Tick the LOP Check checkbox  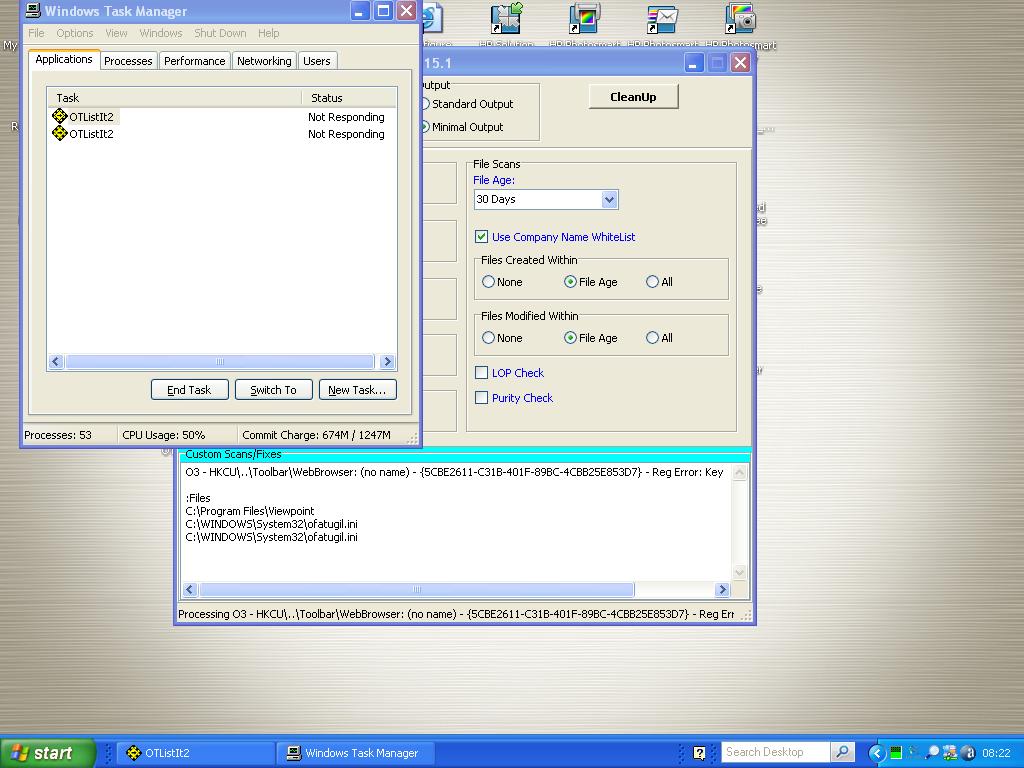tap(481, 373)
